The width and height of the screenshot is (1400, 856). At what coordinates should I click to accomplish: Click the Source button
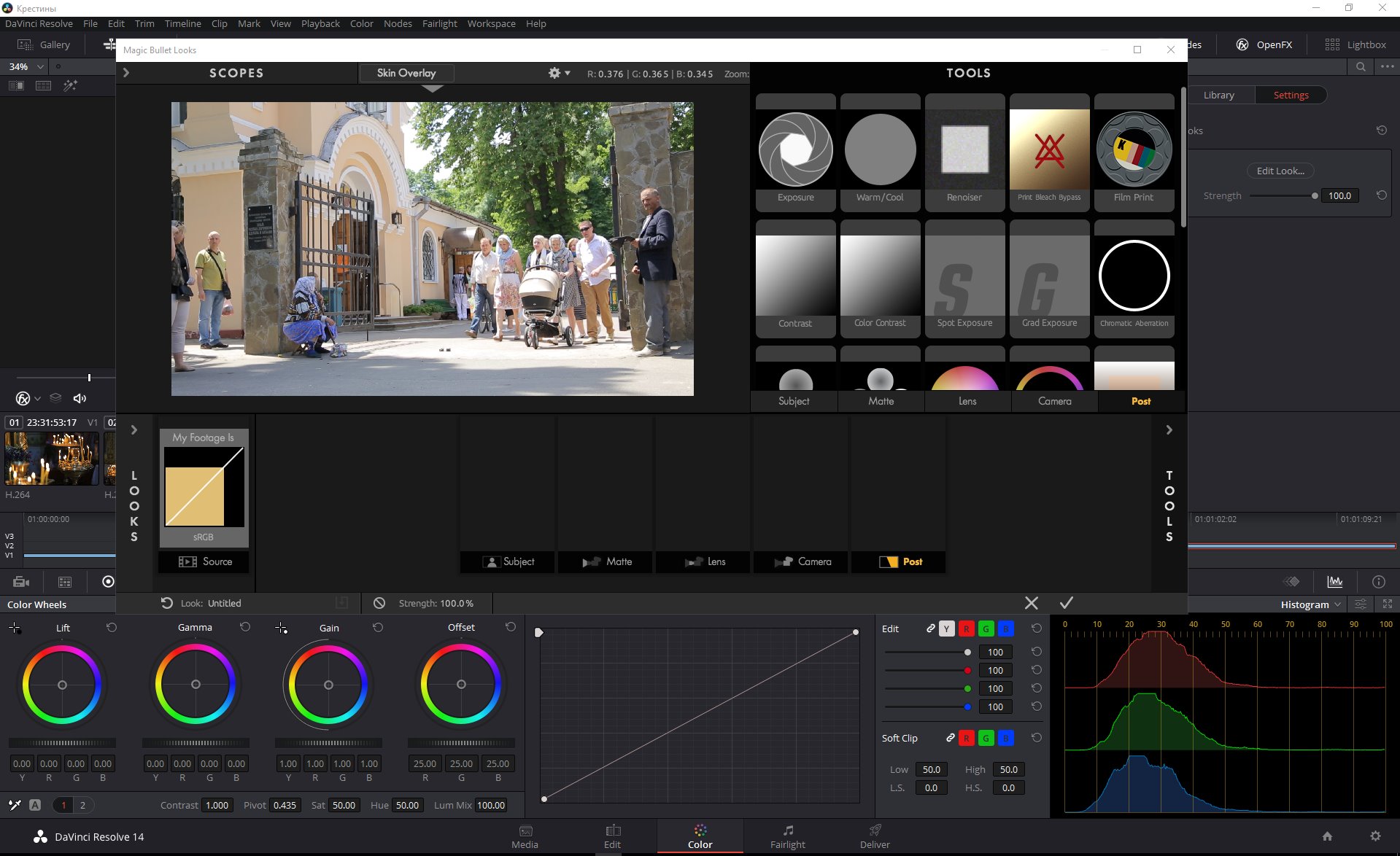204,561
